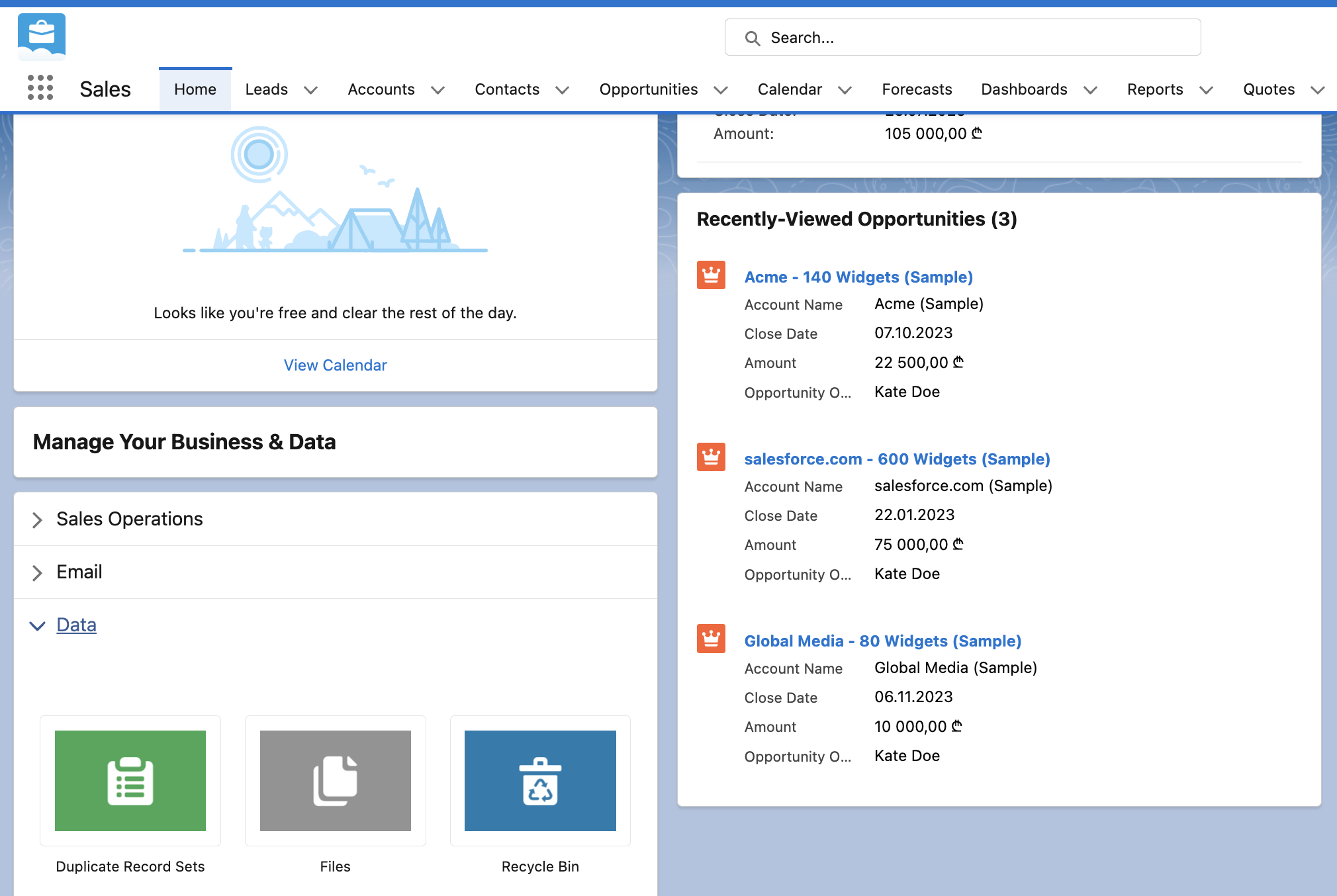Open the Files gray tile
The height and width of the screenshot is (896, 1337).
tap(336, 781)
